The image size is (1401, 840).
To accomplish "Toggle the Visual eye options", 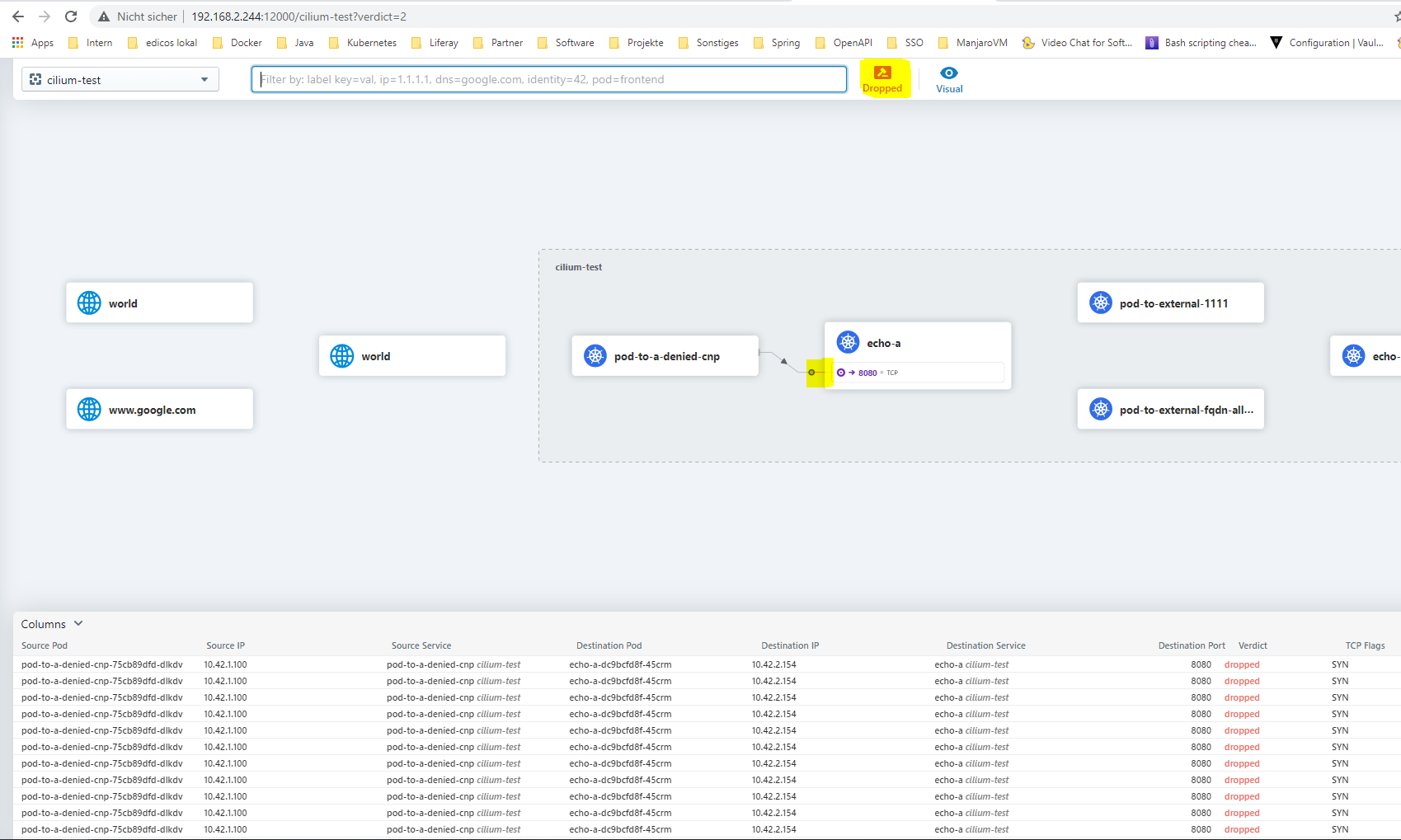I will [x=949, y=79].
